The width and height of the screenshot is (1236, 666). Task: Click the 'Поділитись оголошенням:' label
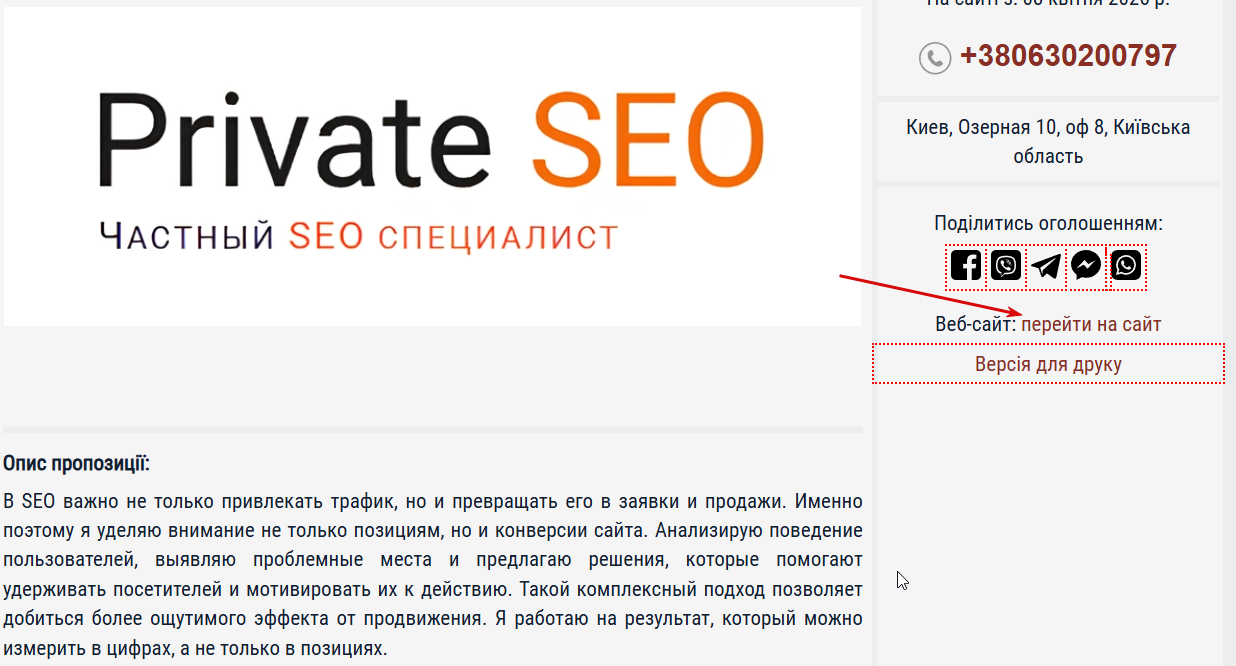(x=1048, y=223)
